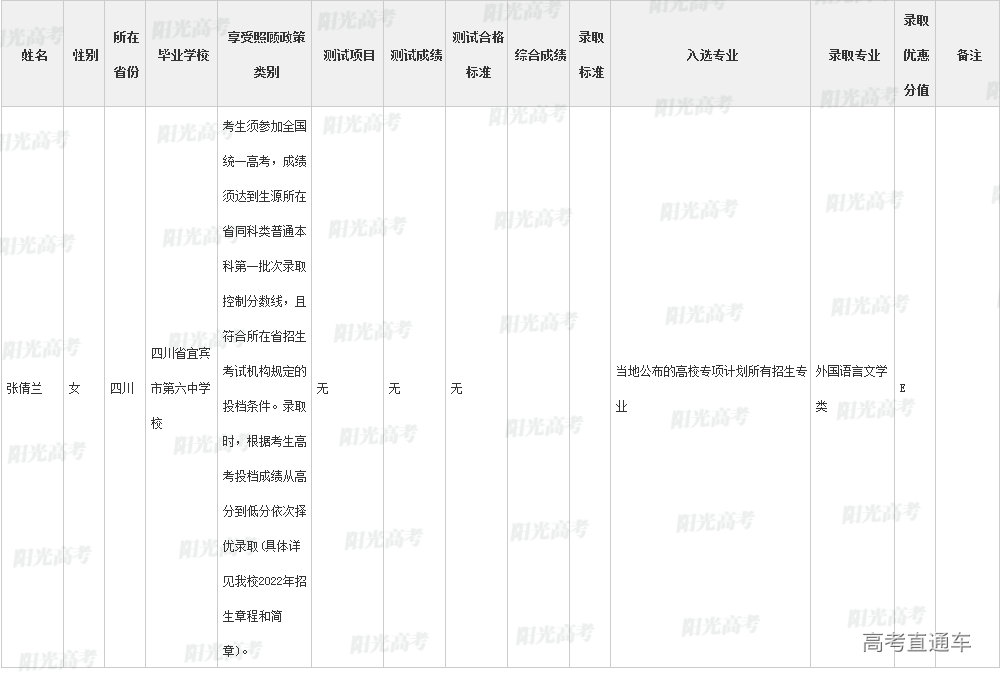This screenshot has height=682, width=1000.
Task: Click the 高考直通车 watermark label
Action: pos(916,643)
